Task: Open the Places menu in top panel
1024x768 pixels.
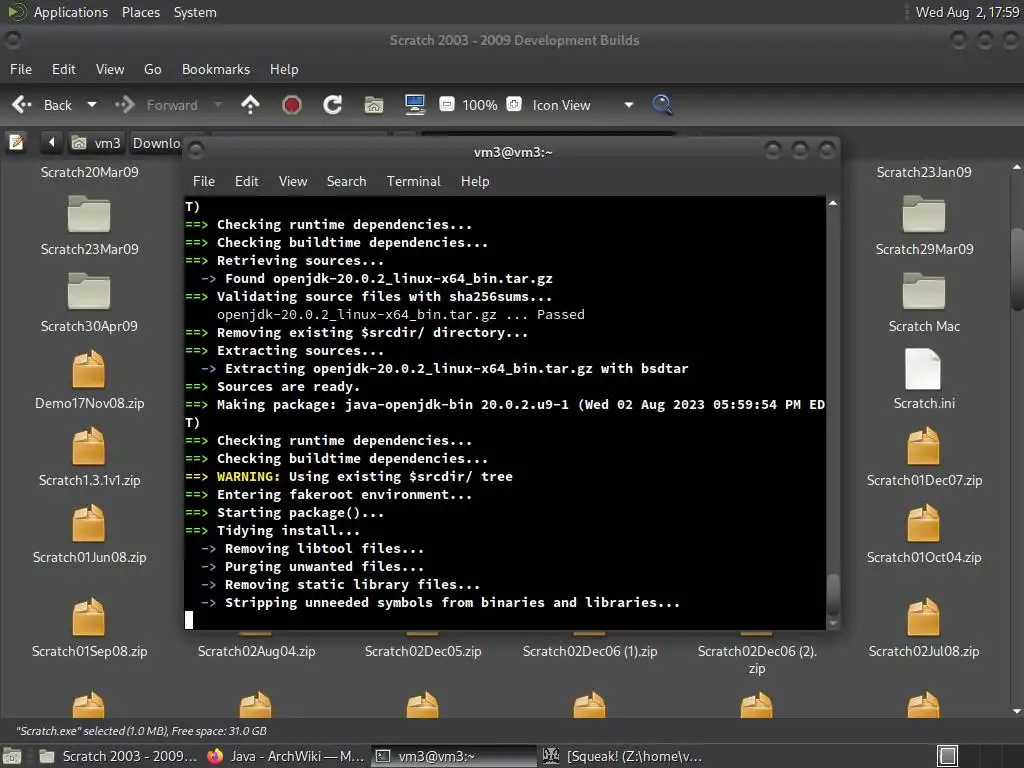Action: pos(141,12)
